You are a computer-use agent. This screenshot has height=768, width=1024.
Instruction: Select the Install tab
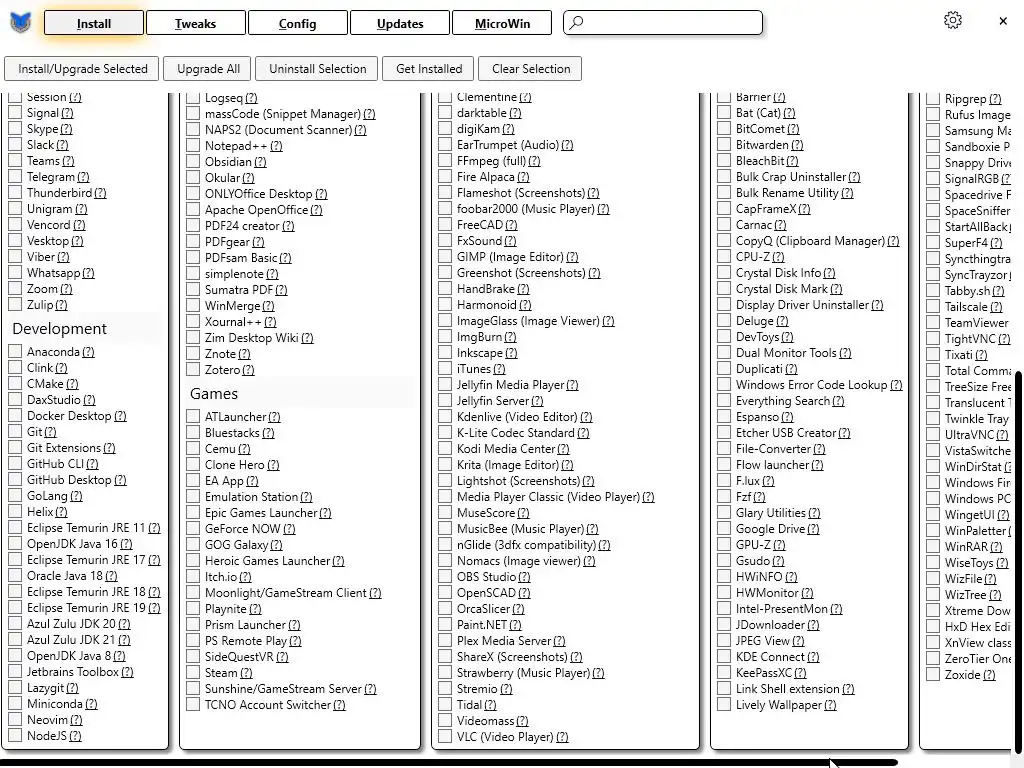point(93,24)
